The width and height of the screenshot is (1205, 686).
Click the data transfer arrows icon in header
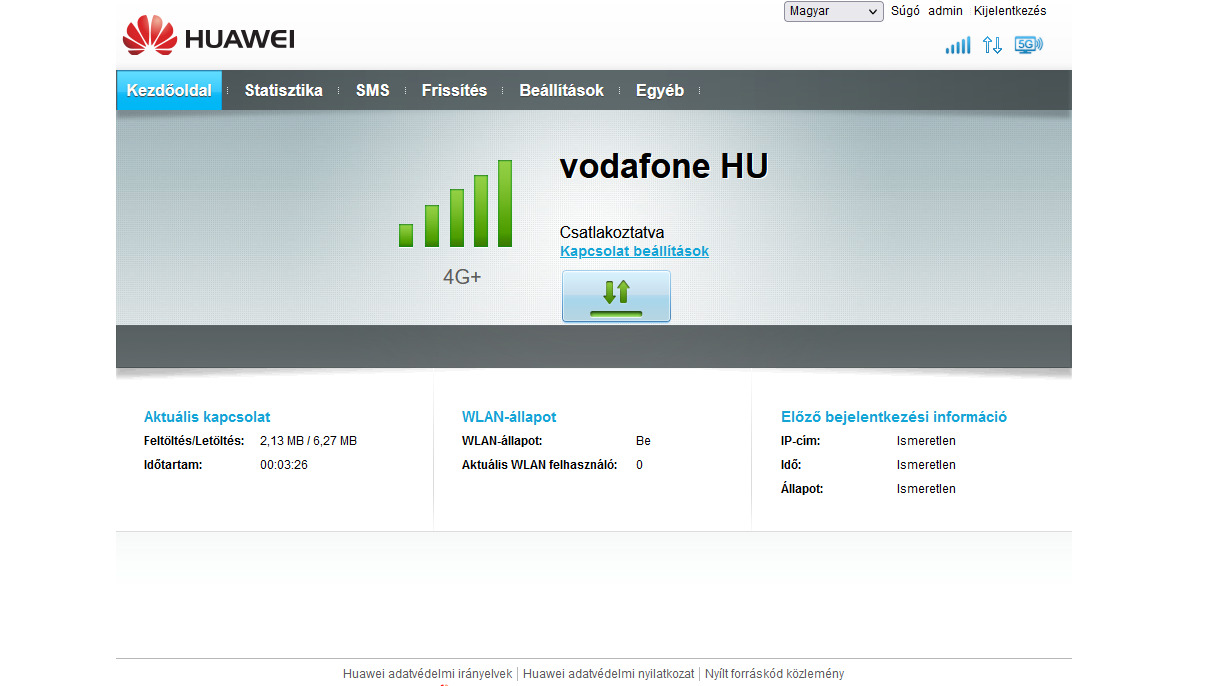point(992,45)
